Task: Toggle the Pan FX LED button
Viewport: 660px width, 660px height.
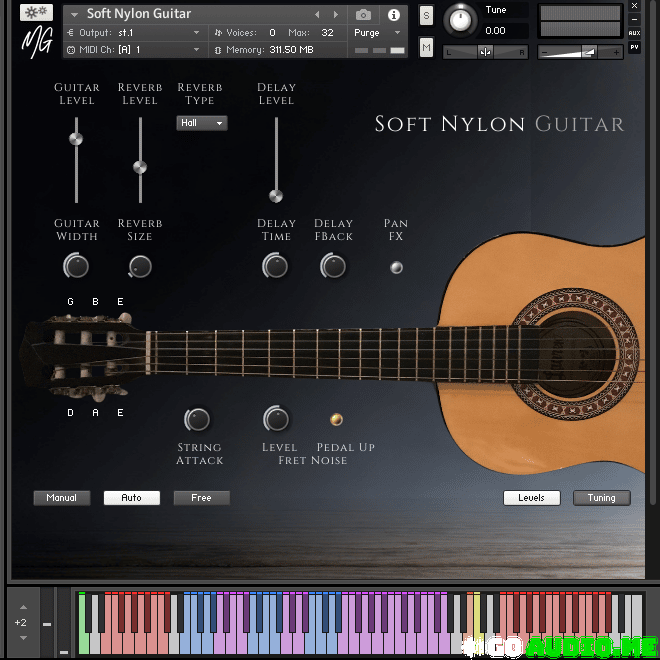Action: tap(396, 267)
